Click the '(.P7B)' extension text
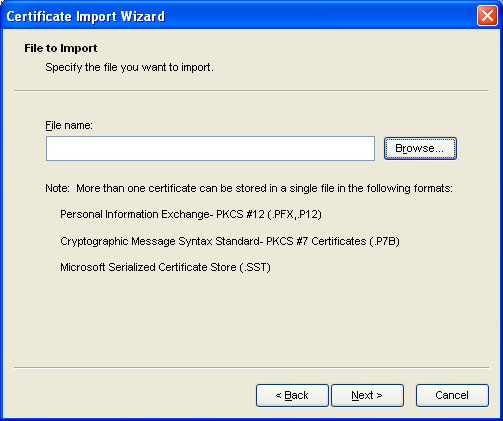This screenshot has height=421, width=503. click(x=384, y=241)
